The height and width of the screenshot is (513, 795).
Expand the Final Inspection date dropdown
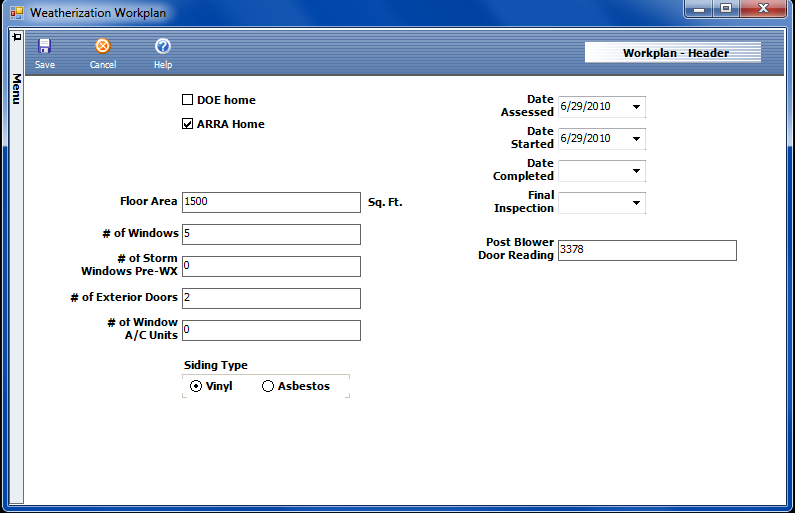point(636,203)
